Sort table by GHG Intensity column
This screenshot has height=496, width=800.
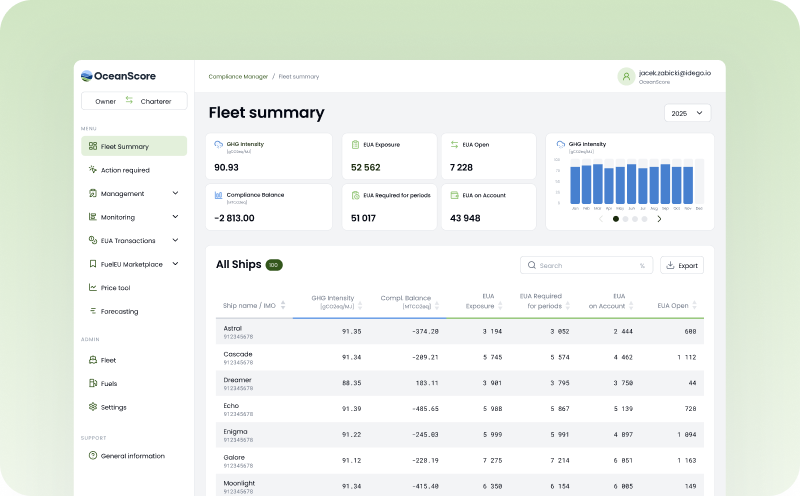click(x=362, y=302)
